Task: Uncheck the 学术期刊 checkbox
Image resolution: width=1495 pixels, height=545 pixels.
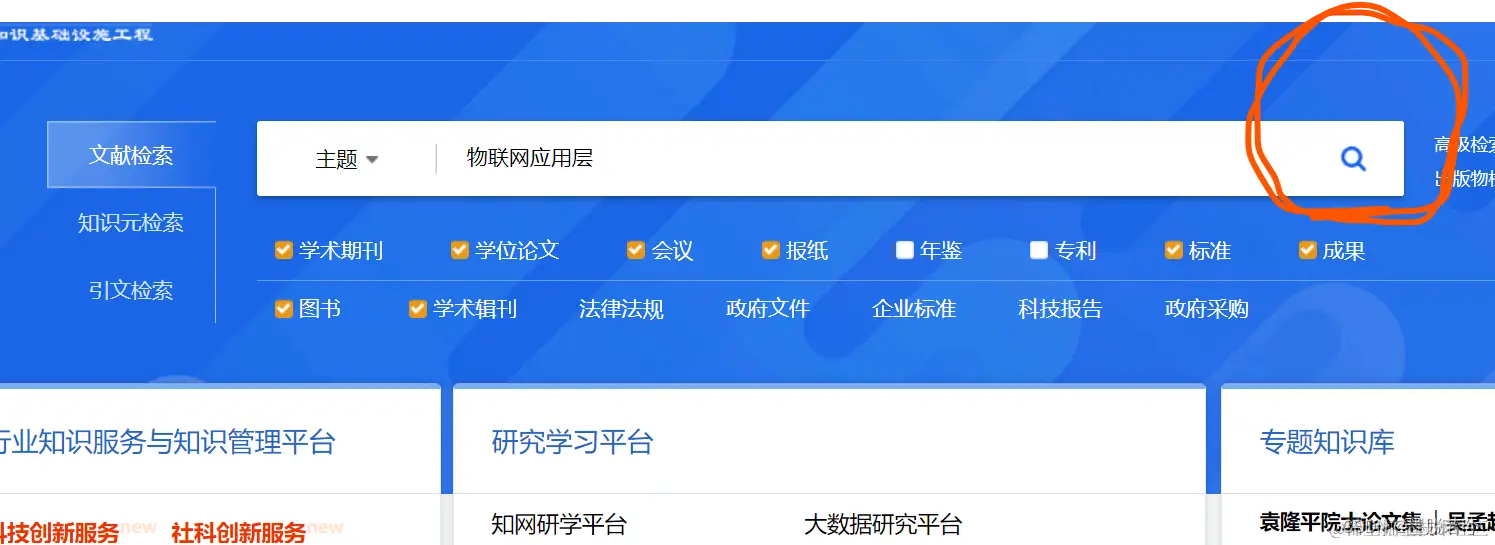Action: 283,250
